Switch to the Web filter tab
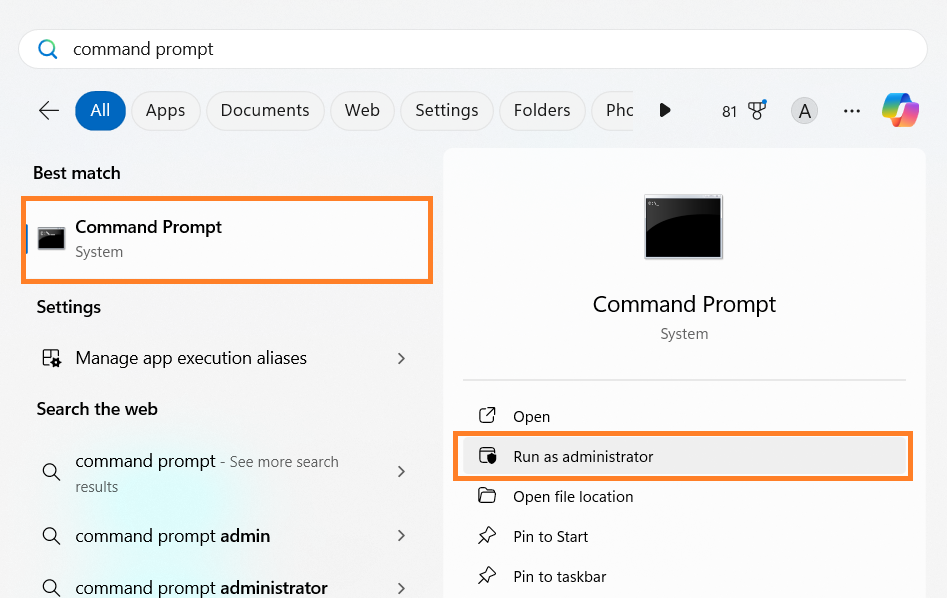The image size is (947, 598). click(x=362, y=111)
